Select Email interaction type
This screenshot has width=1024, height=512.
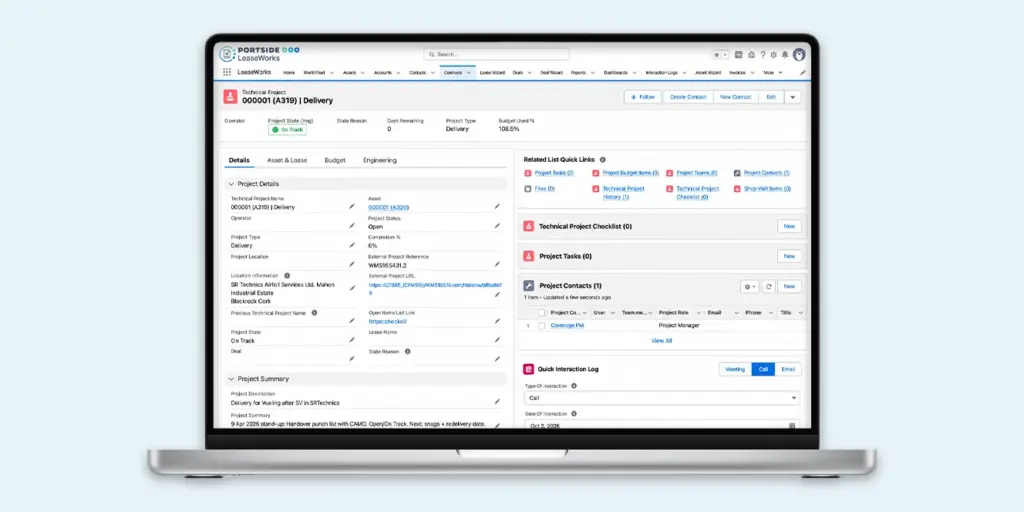click(x=788, y=369)
